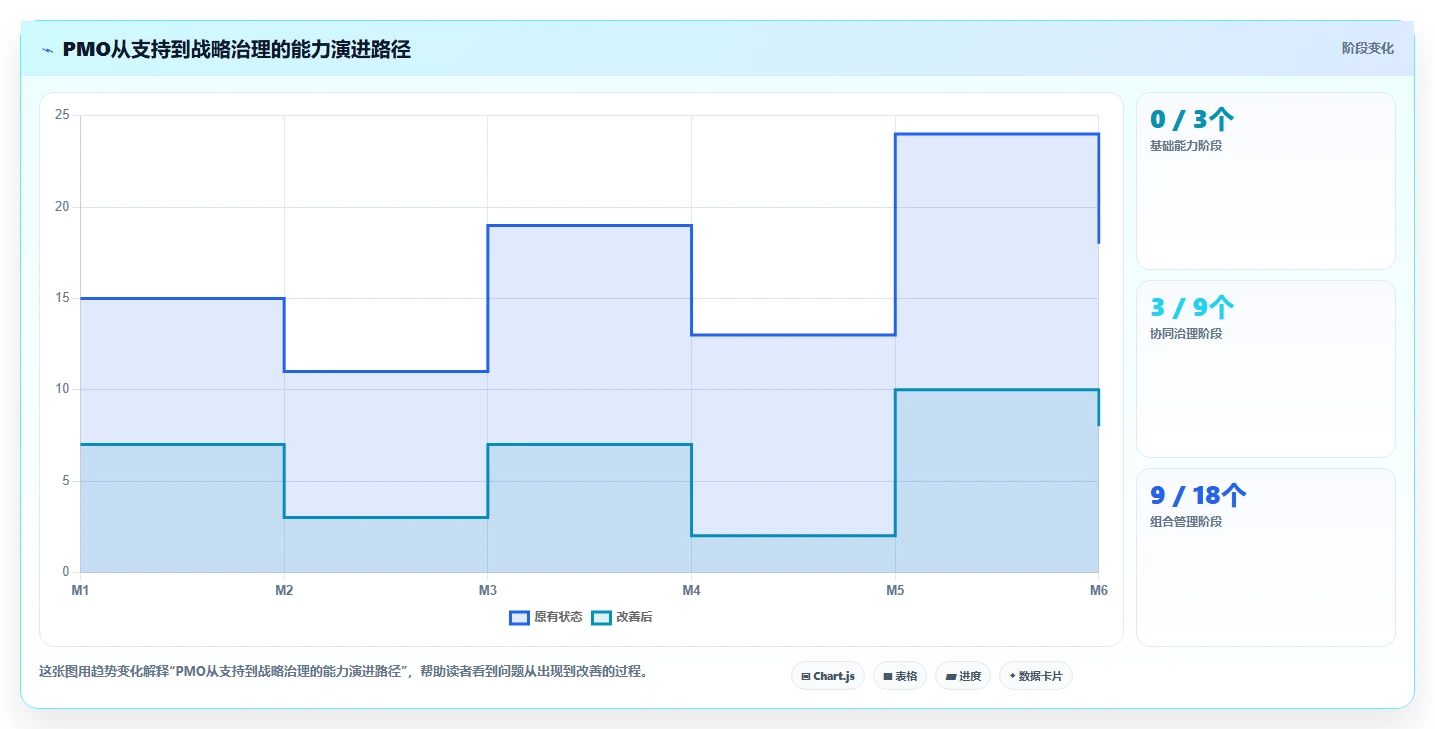Select the 3 / 9个 协同治理阶段 card

(1265, 369)
